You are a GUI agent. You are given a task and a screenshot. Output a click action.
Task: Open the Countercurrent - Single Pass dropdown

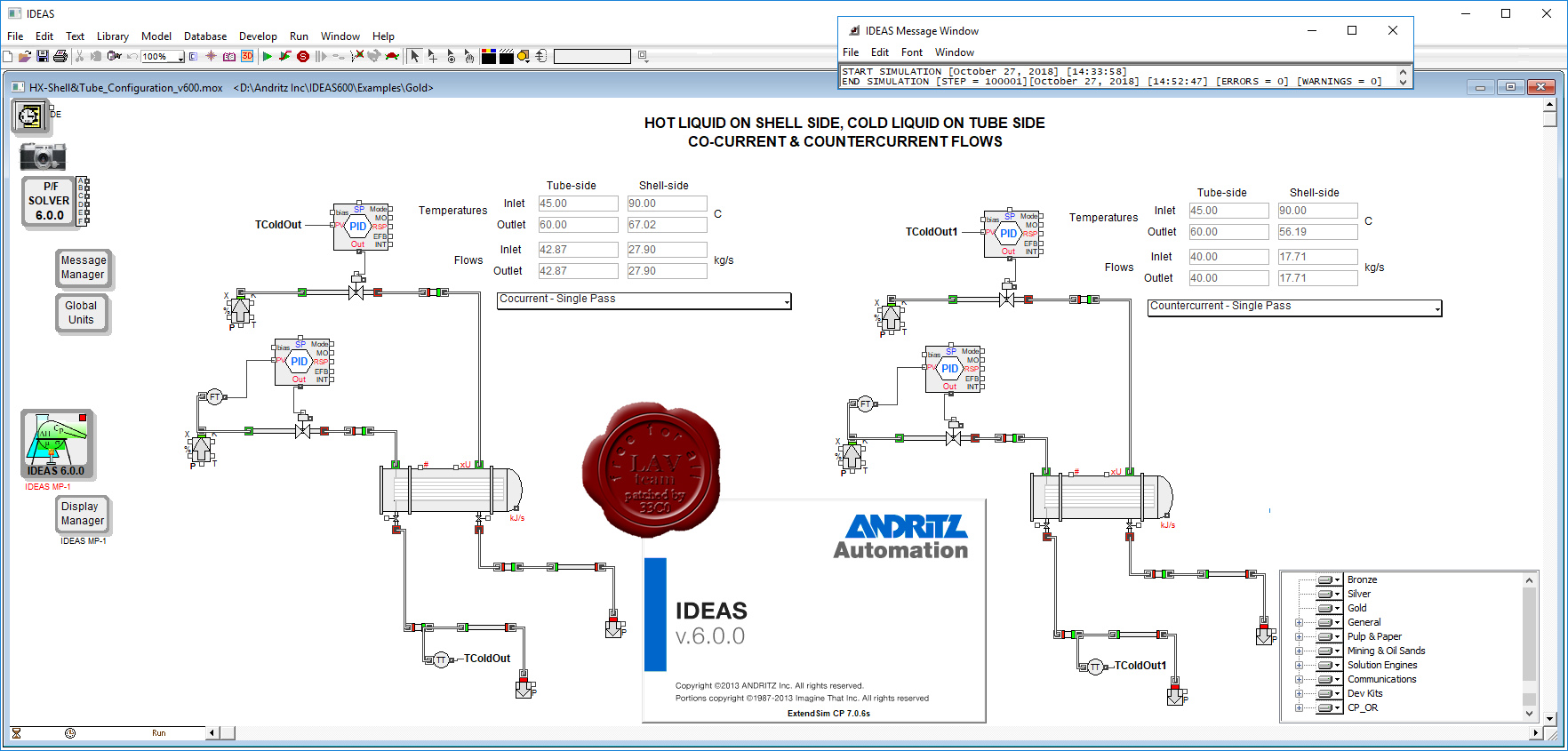click(1295, 308)
